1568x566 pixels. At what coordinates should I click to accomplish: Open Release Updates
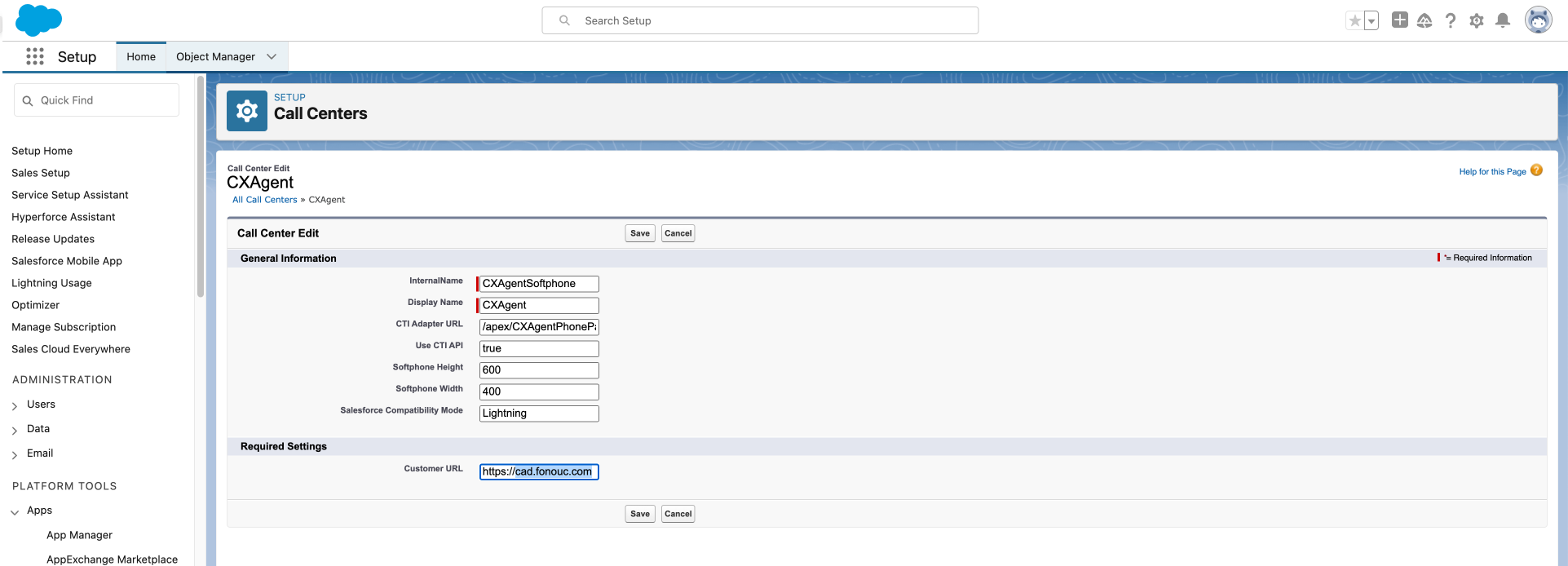(x=53, y=239)
